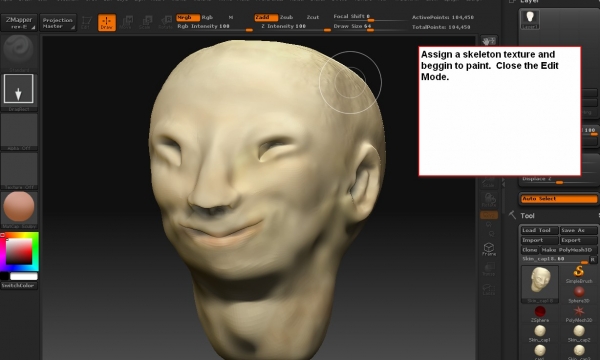This screenshot has height=360, width=600.
Task: Select the Scale tool icon
Action: tap(146, 23)
